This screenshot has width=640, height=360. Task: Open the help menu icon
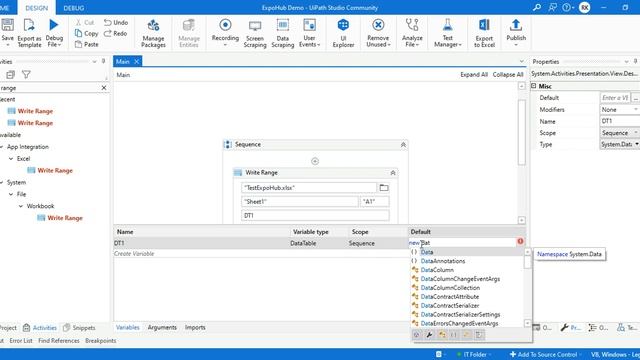[x=568, y=7]
